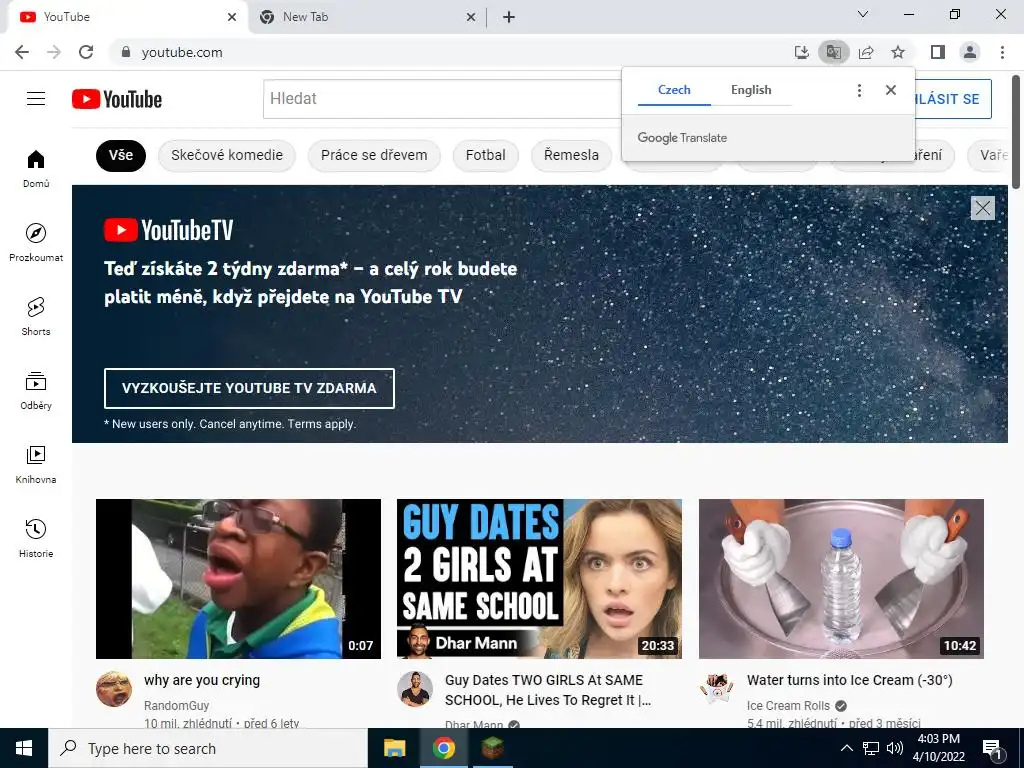
Task: Dismiss the YouTube TV banner ad
Action: [982, 208]
